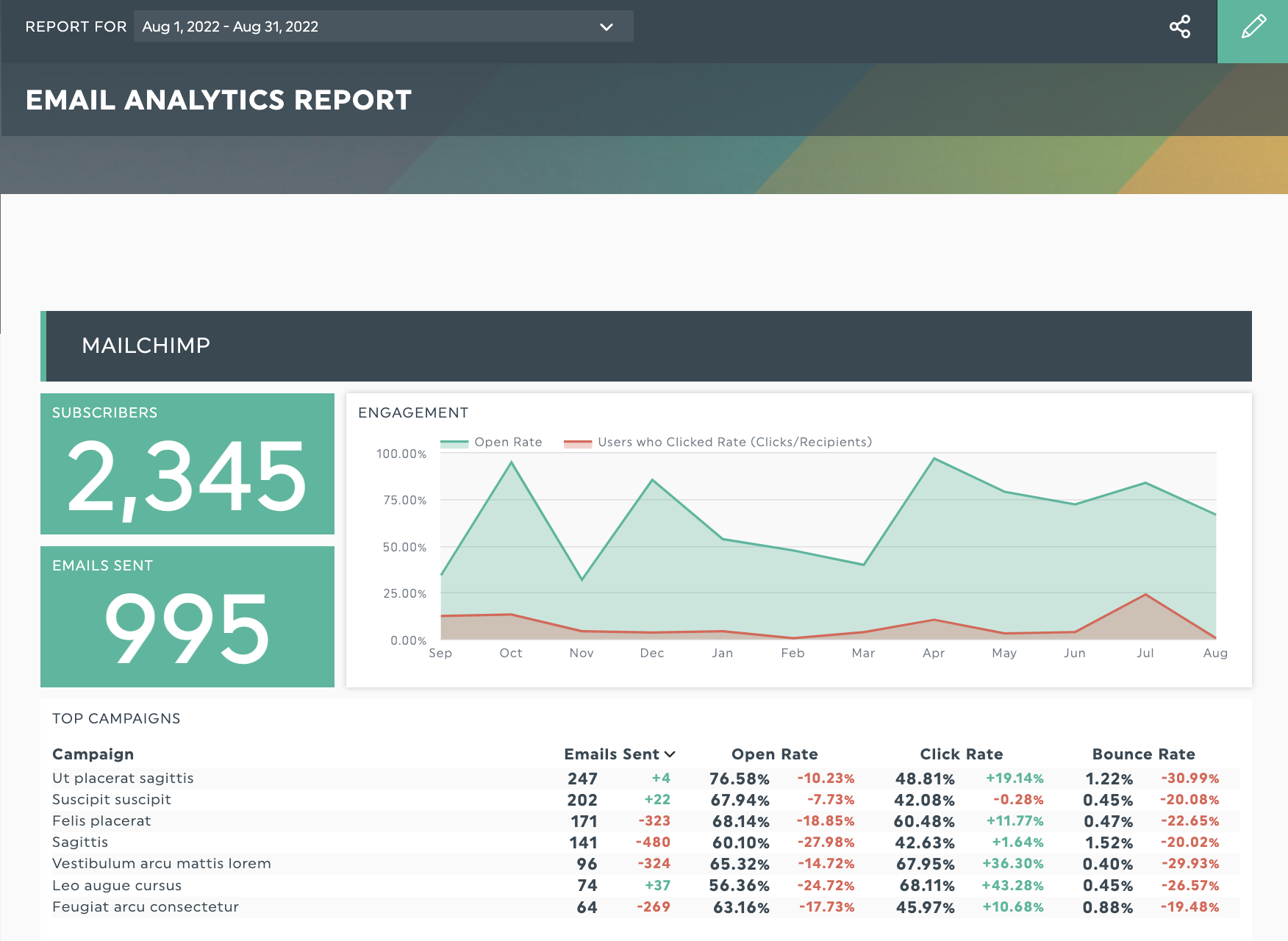Open the Felis placerat campaign row

101,821
